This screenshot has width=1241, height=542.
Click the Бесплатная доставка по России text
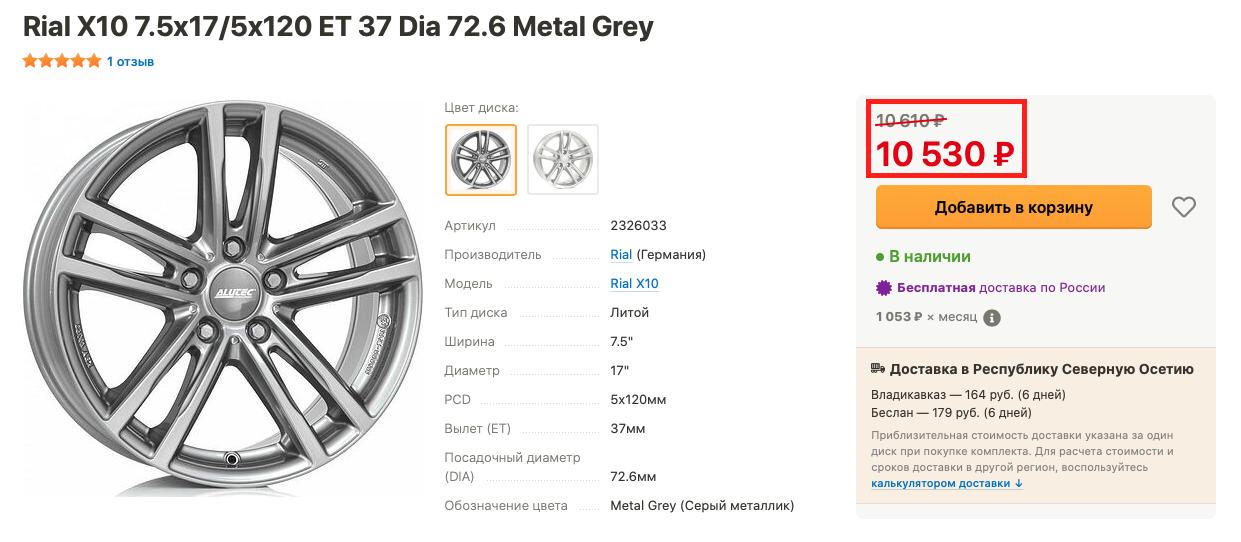[x=1001, y=288]
